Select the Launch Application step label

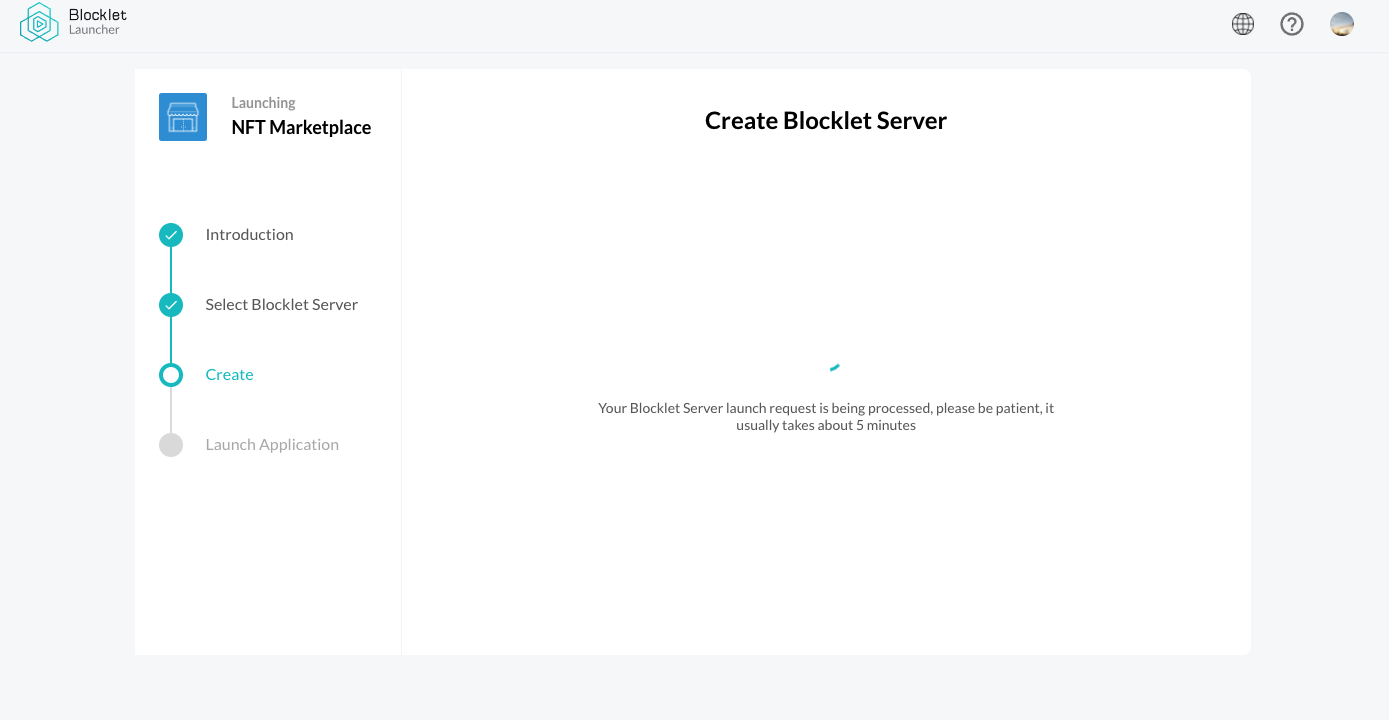coord(272,444)
